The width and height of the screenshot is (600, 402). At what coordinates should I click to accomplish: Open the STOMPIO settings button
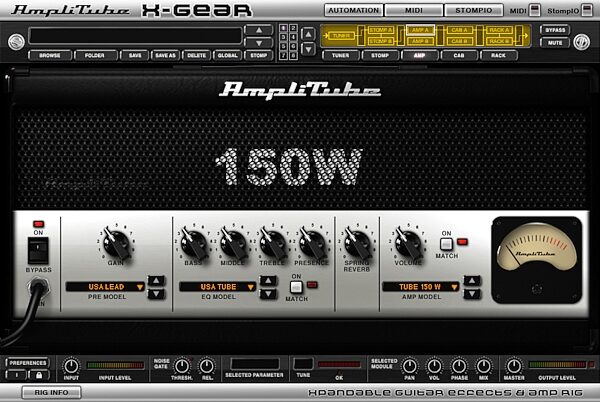coord(474,10)
